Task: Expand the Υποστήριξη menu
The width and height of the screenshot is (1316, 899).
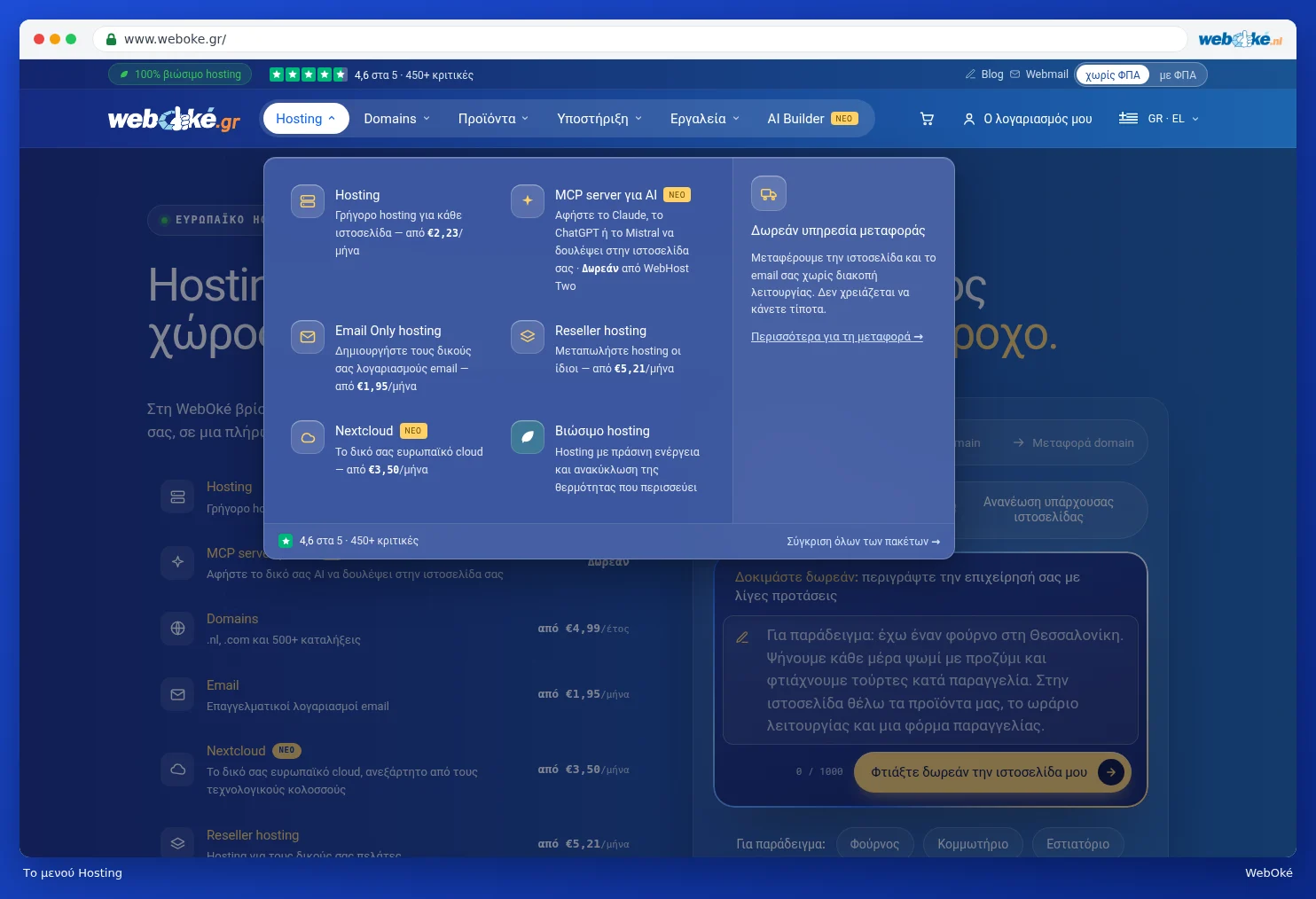Action: tap(599, 119)
